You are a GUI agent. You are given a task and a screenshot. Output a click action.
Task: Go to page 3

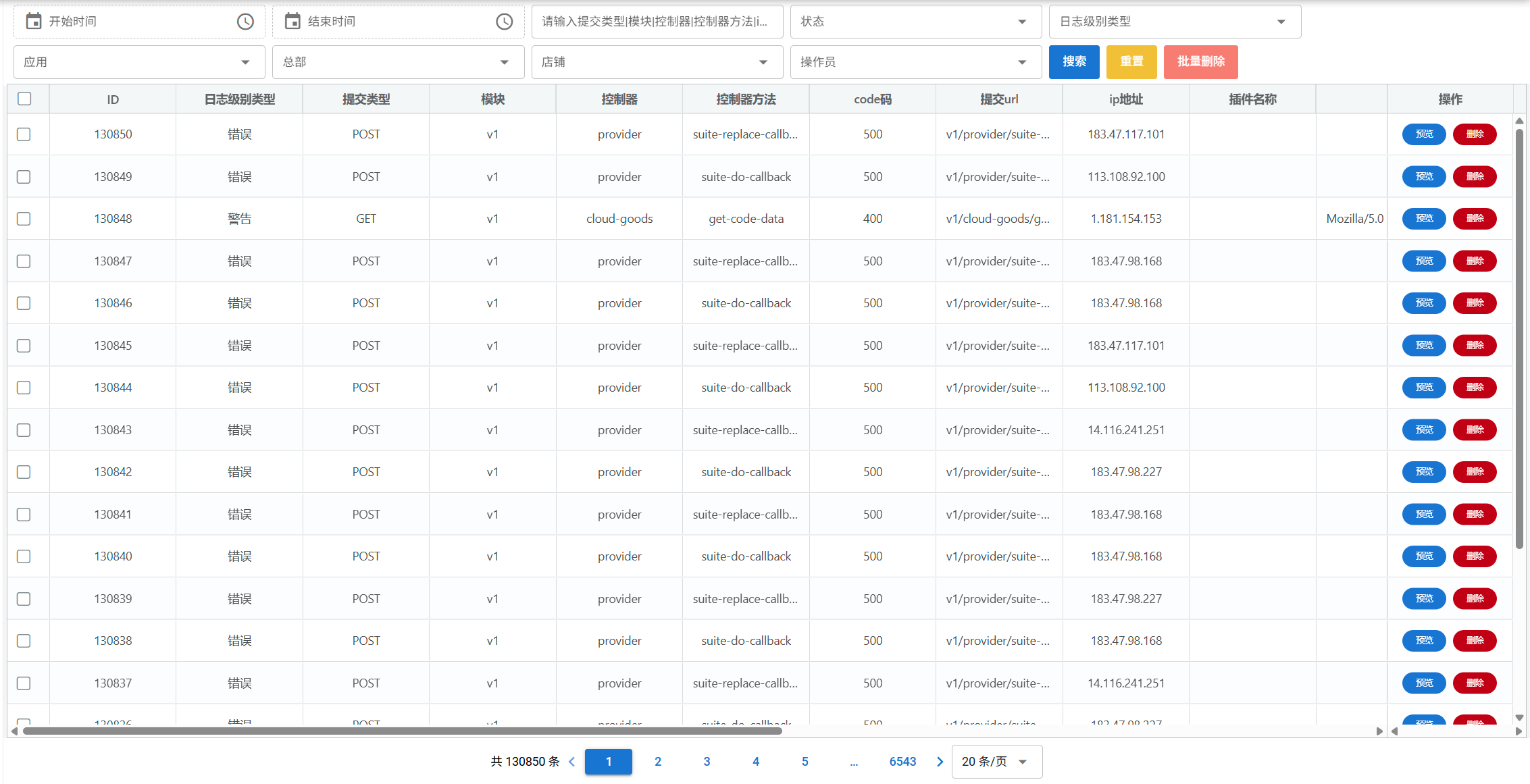click(707, 762)
